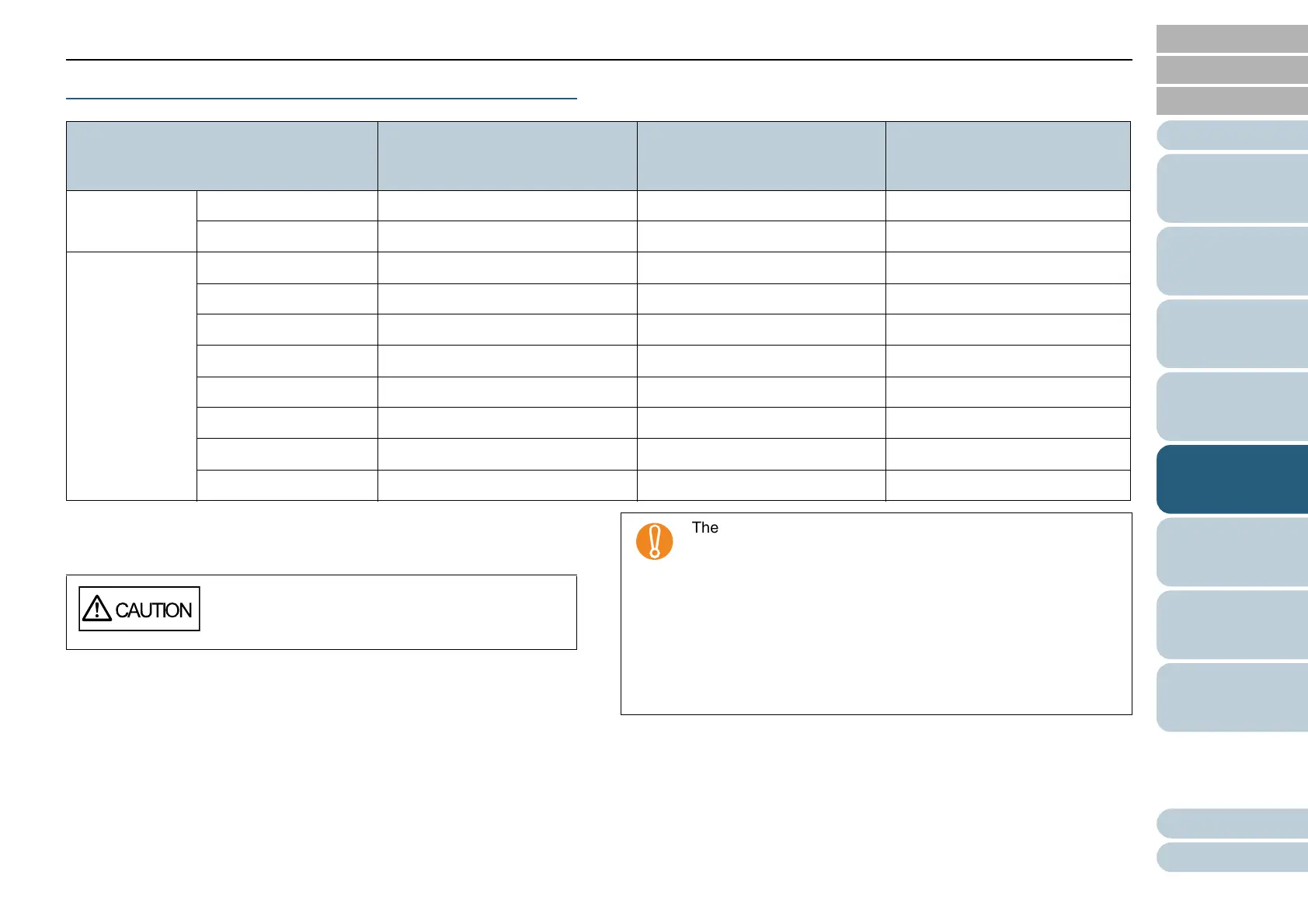Select the dark blue highlighted side tab
1308x924 pixels.
[1231, 479]
